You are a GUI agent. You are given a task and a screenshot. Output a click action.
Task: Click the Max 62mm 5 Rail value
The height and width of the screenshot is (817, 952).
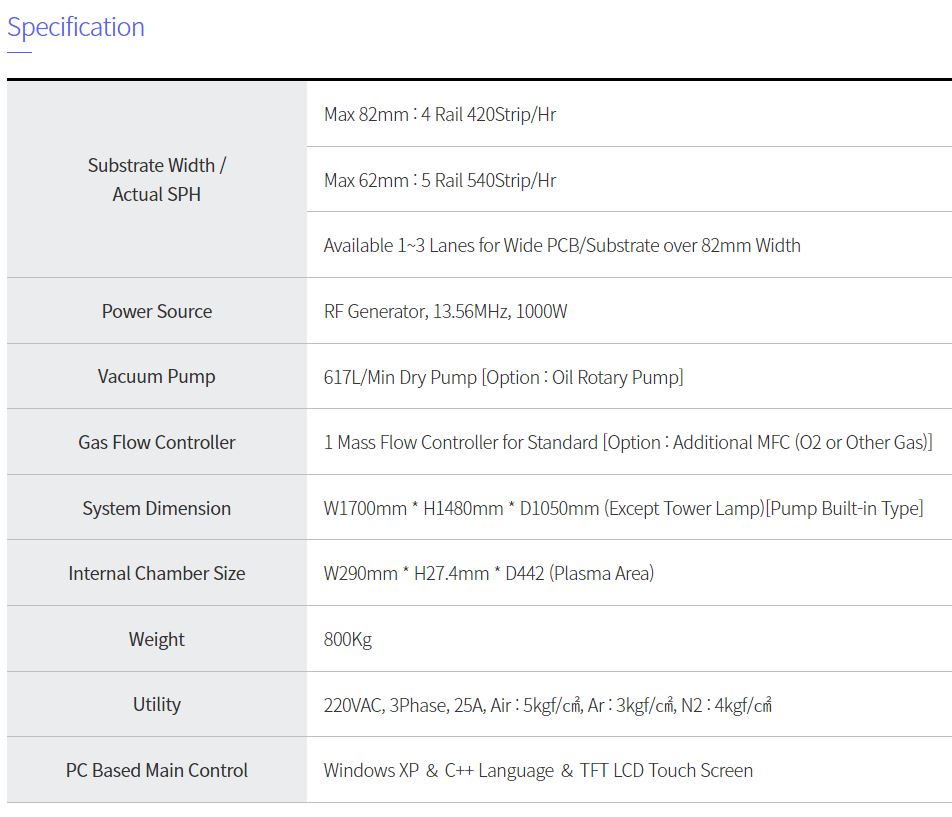[x=440, y=180]
